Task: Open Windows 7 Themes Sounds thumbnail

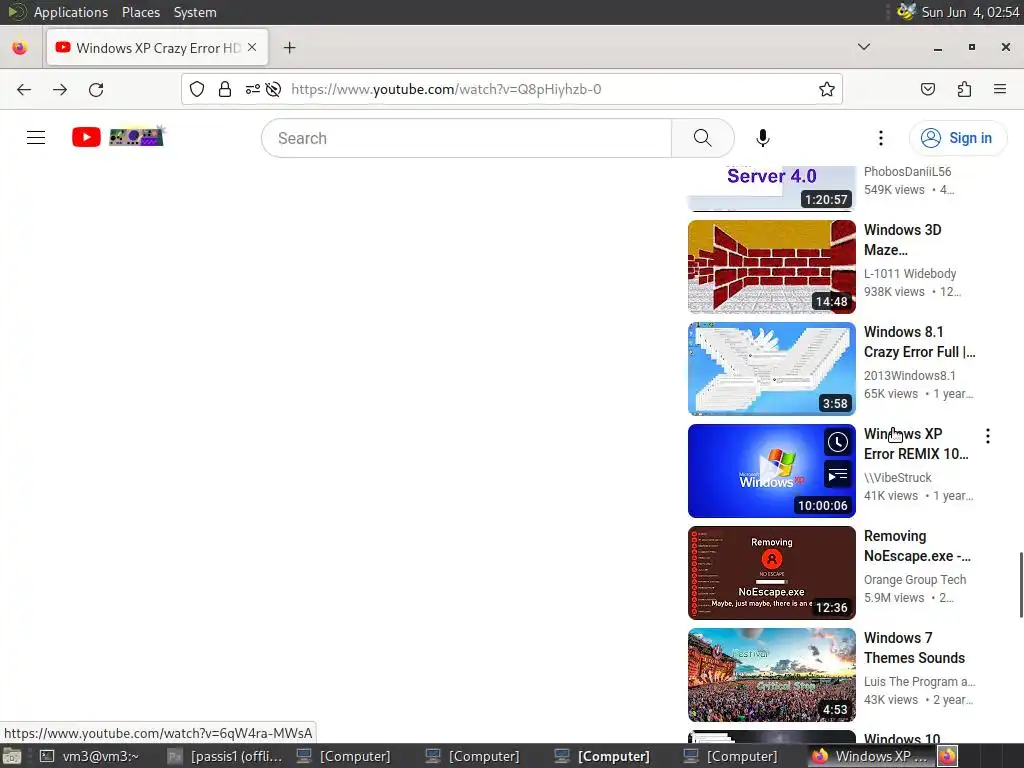Action: pos(771,675)
